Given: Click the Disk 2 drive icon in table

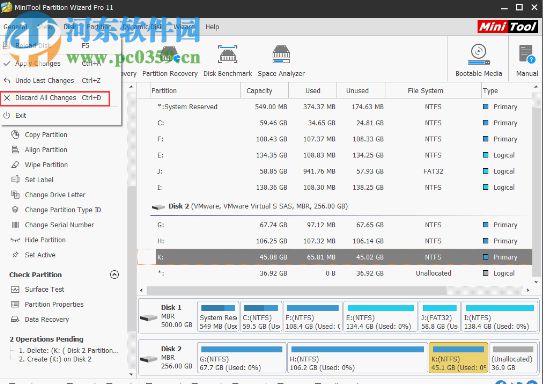Looking at the screenshot, I should point(158,207).
